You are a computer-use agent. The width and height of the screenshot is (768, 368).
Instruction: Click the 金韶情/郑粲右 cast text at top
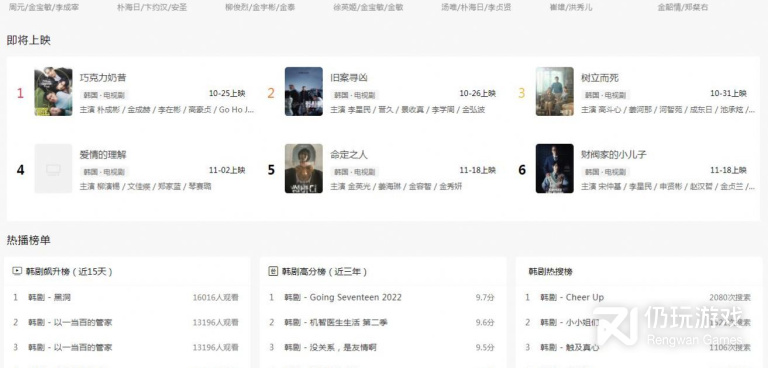[683, 7]
